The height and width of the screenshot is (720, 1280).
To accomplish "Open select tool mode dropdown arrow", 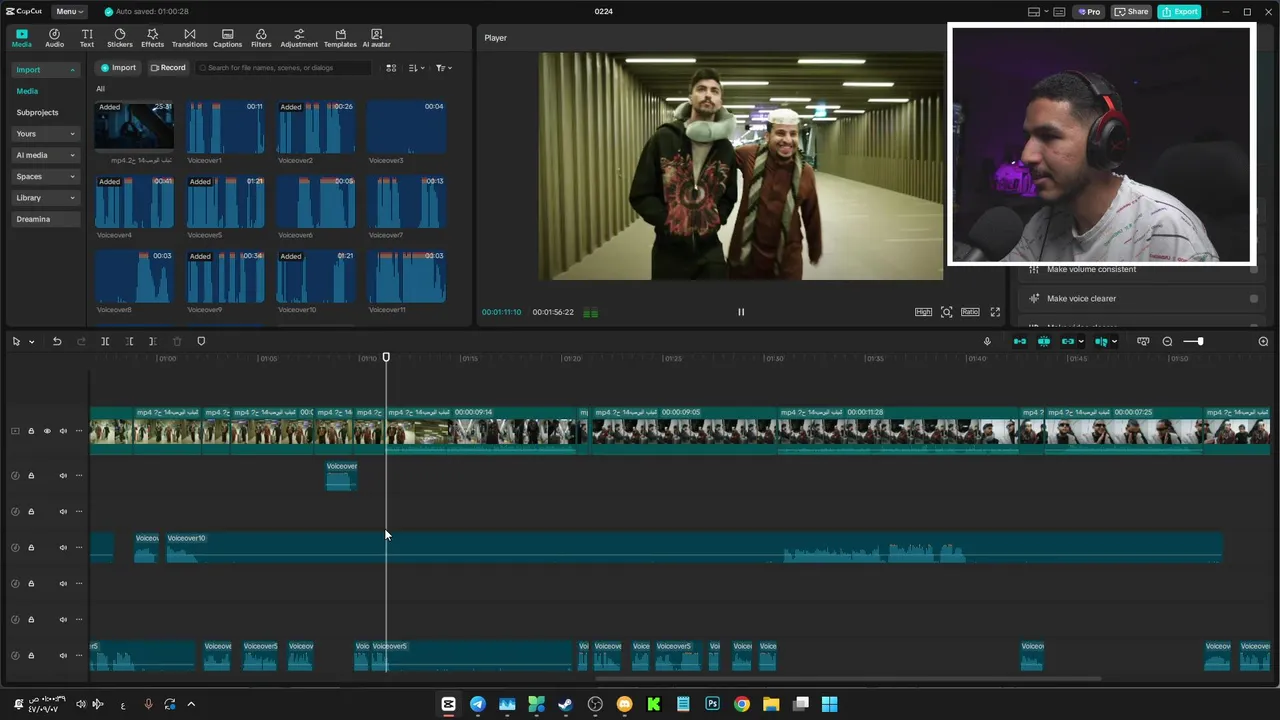I will tap(31, 342).
